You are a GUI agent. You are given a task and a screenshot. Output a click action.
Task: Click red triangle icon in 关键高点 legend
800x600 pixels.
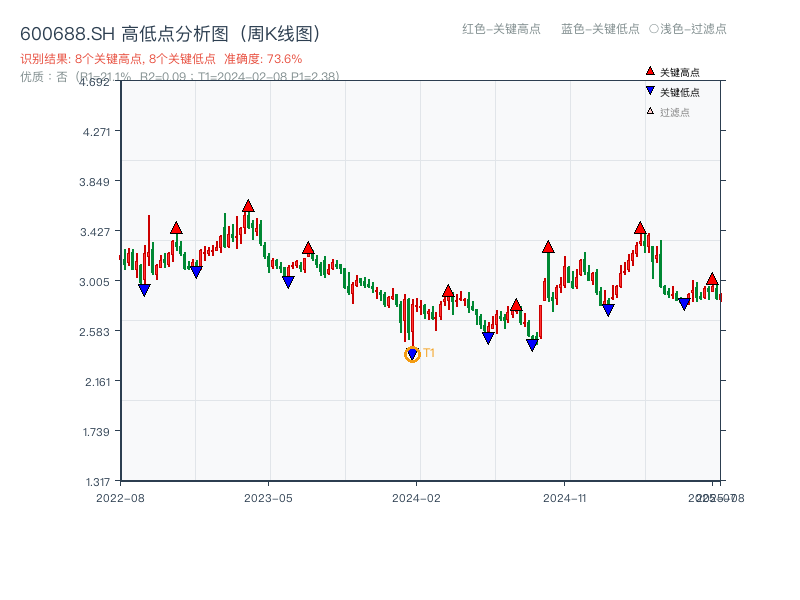(x=650, y=72)
